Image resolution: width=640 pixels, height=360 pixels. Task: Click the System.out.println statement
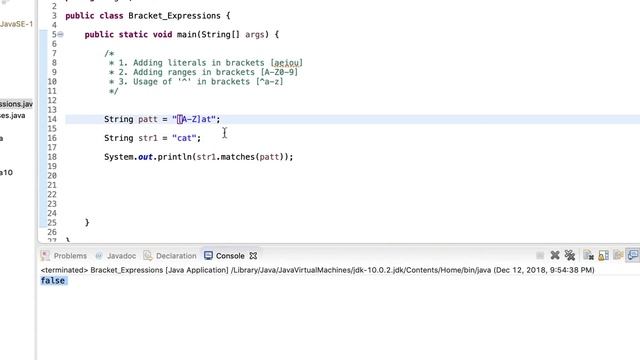coord(198,157)
